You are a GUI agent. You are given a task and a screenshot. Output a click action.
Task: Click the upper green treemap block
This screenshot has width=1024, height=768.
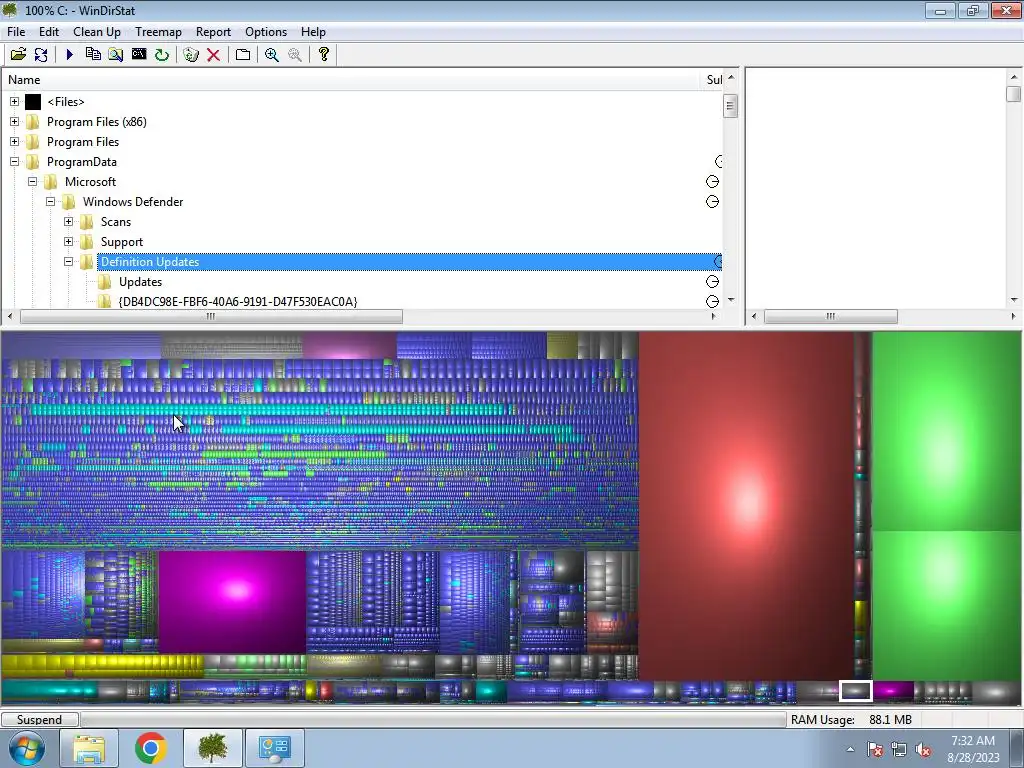click(947, 431)
